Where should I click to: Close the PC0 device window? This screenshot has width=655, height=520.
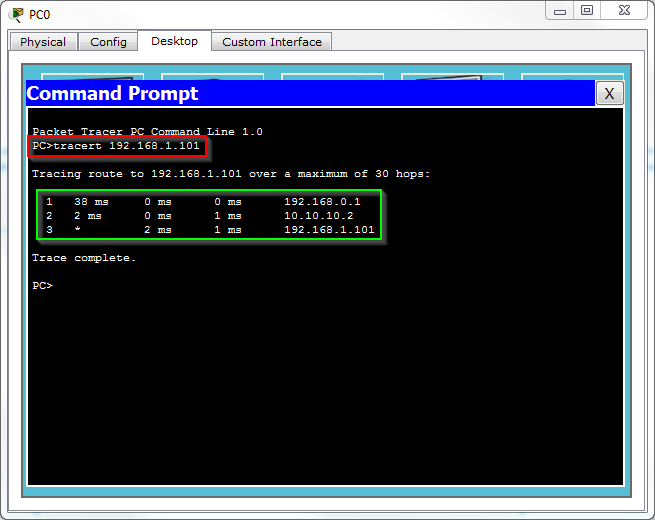pyautogui.click(x=625, y=11)
